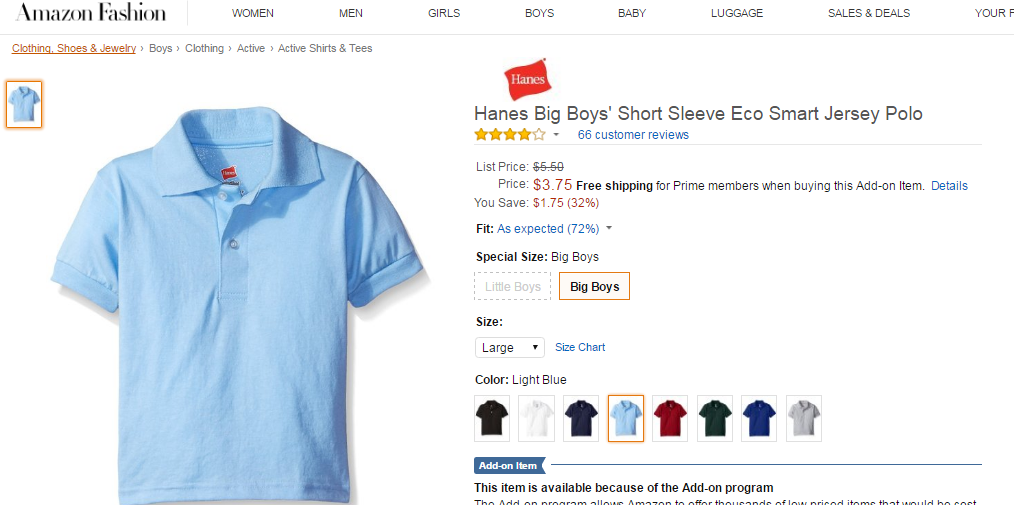Select the black polo color swatch
Screen dimensions: 1014x505
tap(492, 418)
